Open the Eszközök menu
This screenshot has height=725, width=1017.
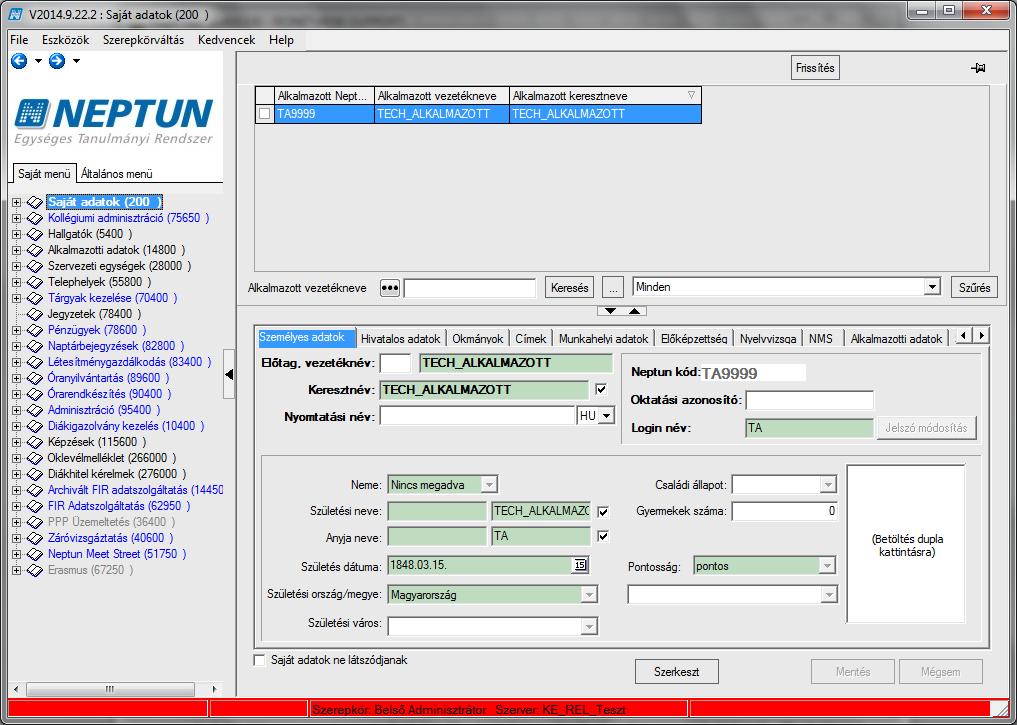66,40
